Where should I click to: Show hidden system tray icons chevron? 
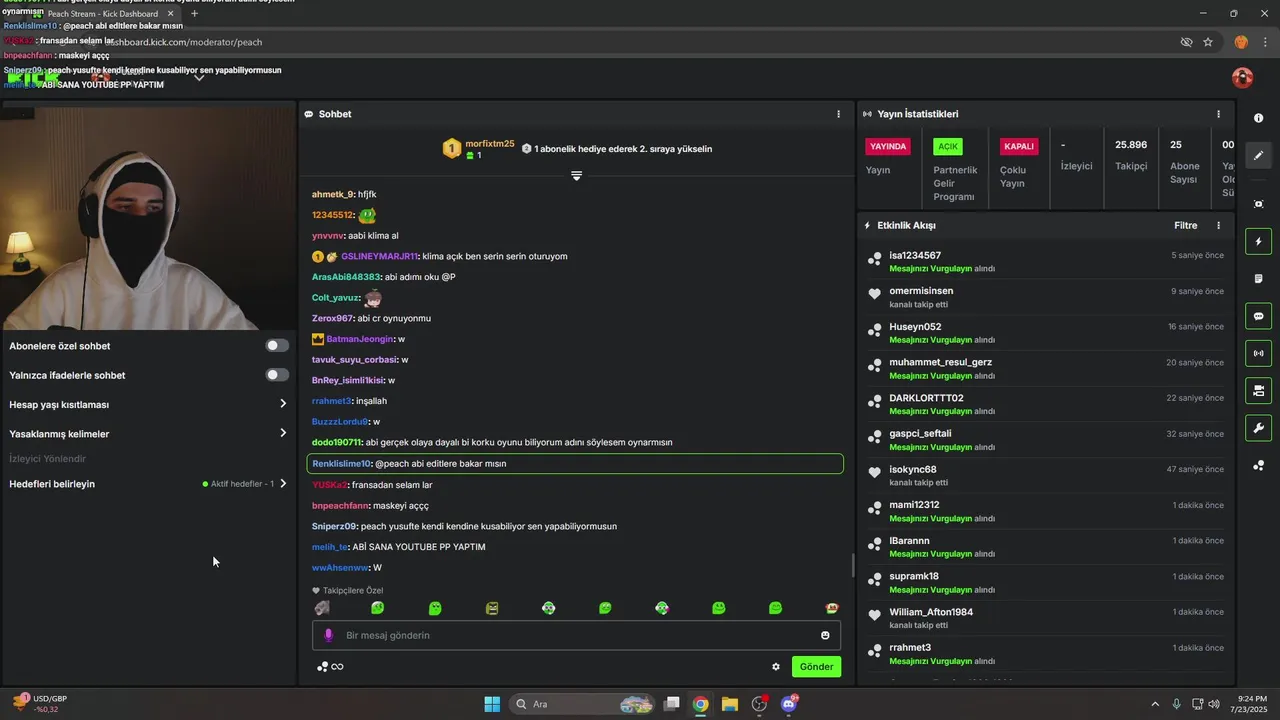(x=1155, y=704)
